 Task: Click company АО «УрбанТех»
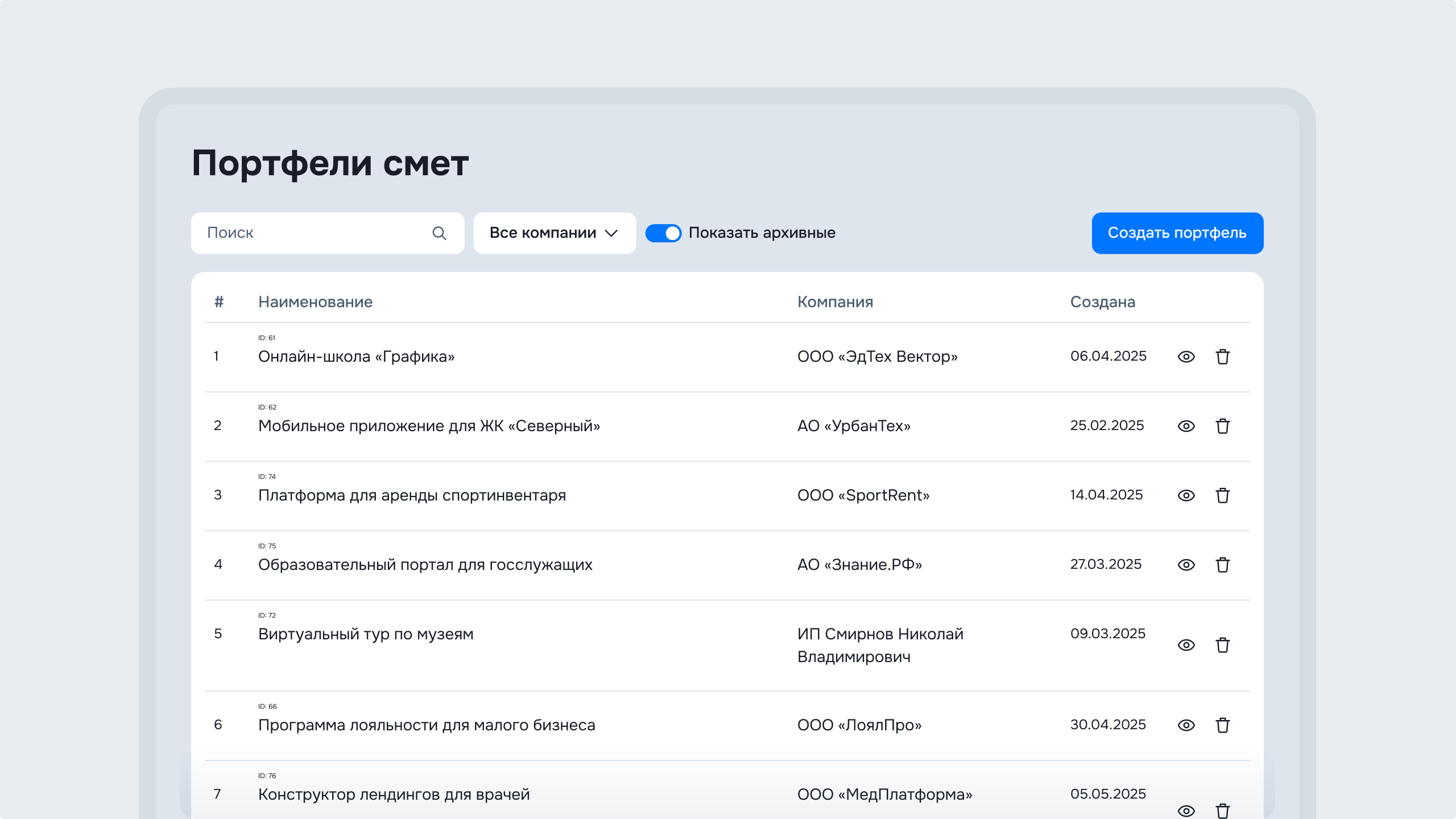[854, 426]
